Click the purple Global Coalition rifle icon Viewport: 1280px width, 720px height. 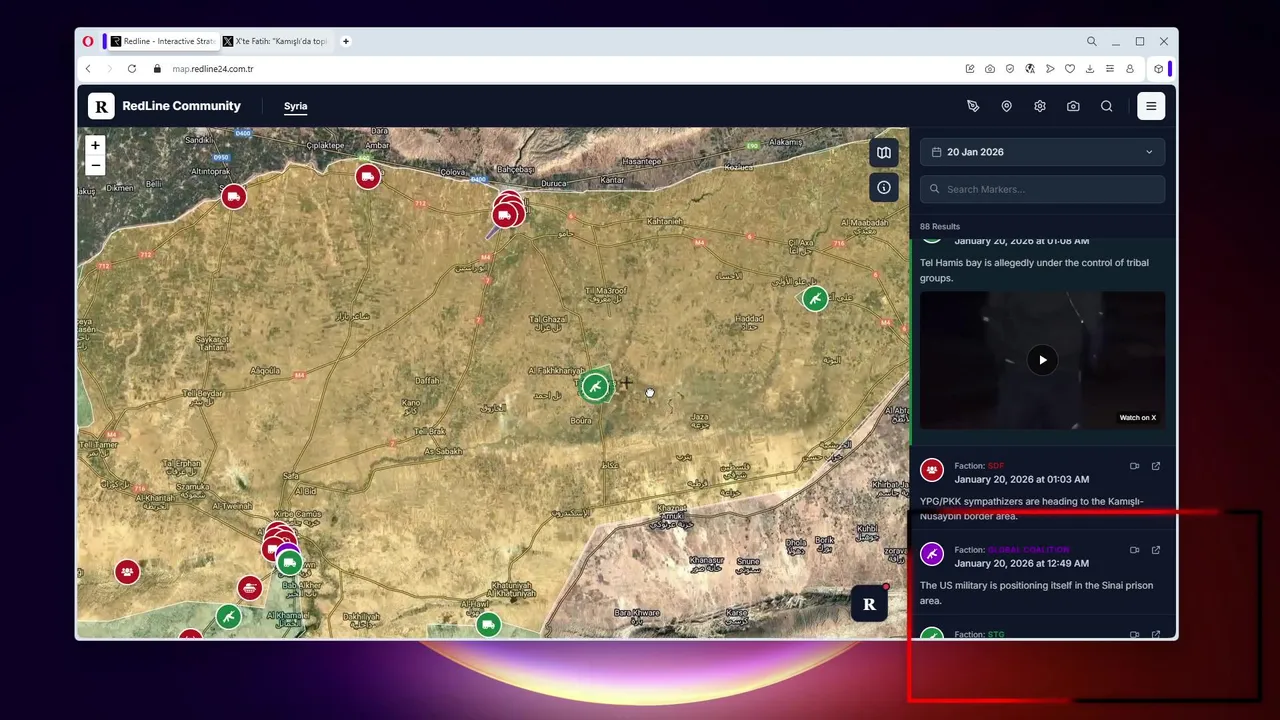tap(932, 554)
